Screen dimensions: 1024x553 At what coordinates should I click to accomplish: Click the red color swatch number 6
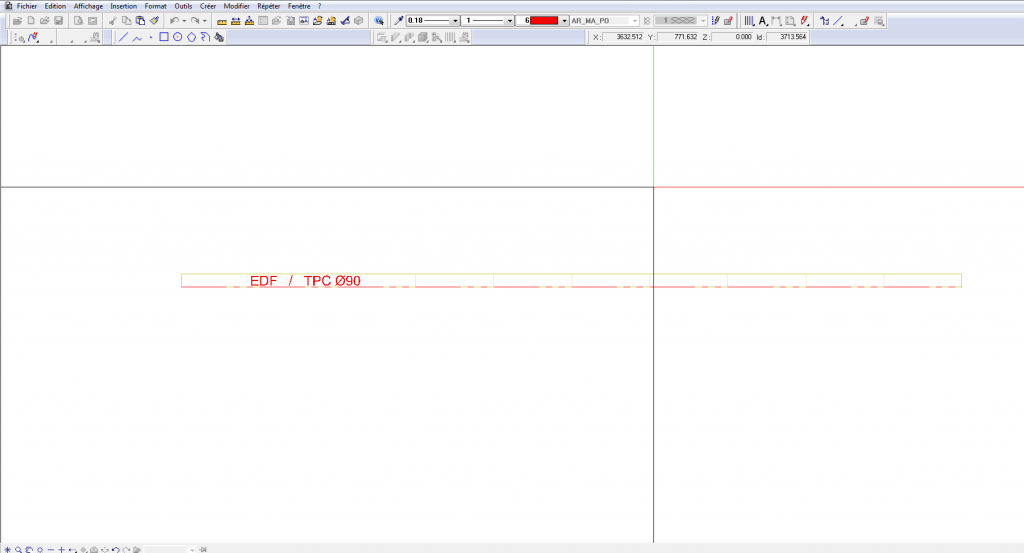[544, 21]
